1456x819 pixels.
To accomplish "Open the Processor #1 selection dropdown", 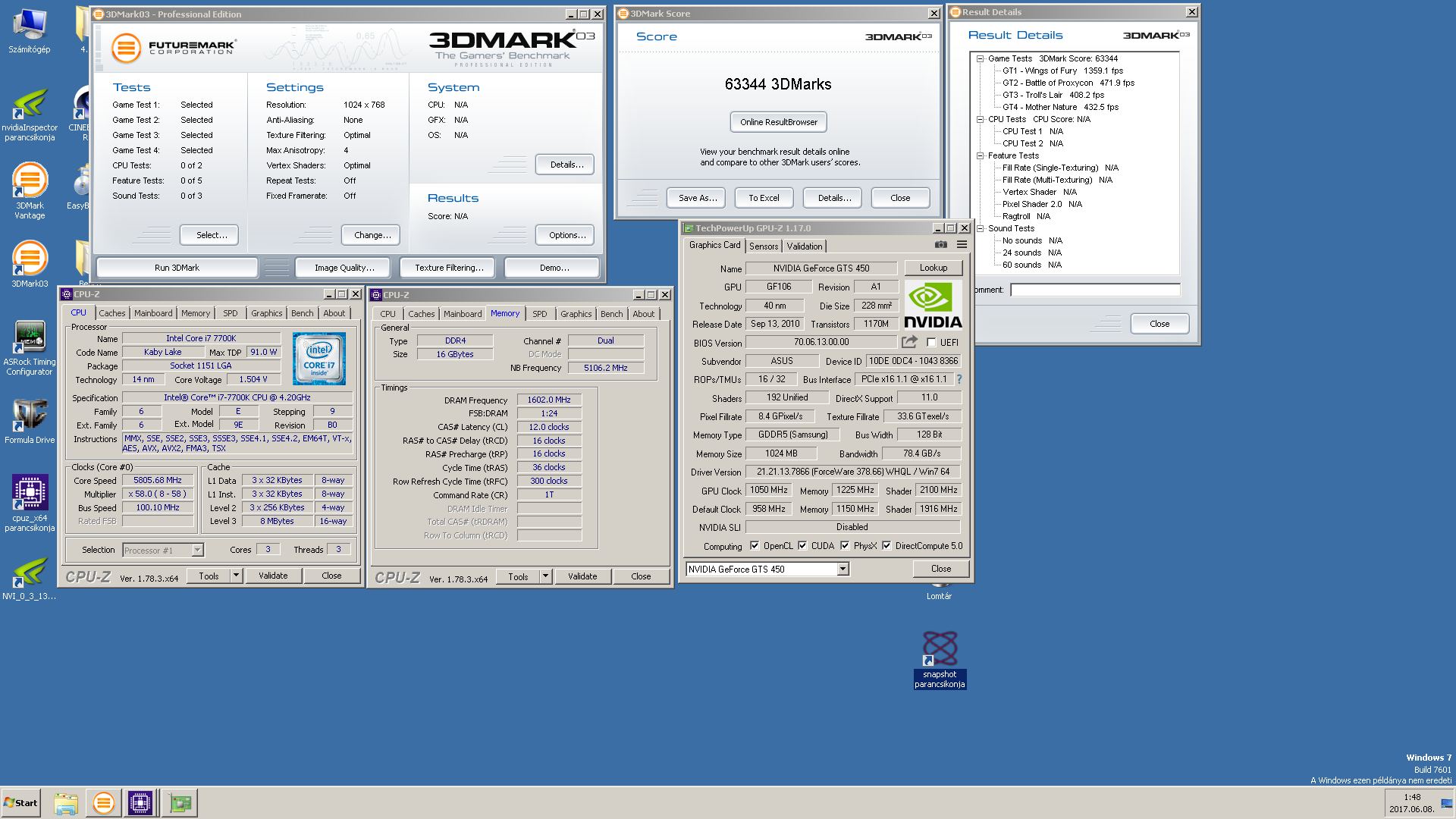I will click(197, 551).
